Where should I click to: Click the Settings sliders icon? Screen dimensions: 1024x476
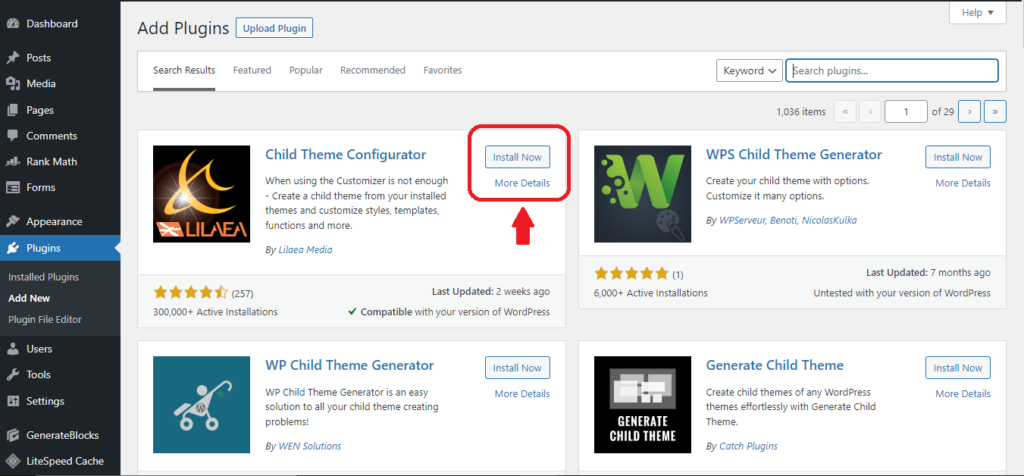click(x=12, y=402)
